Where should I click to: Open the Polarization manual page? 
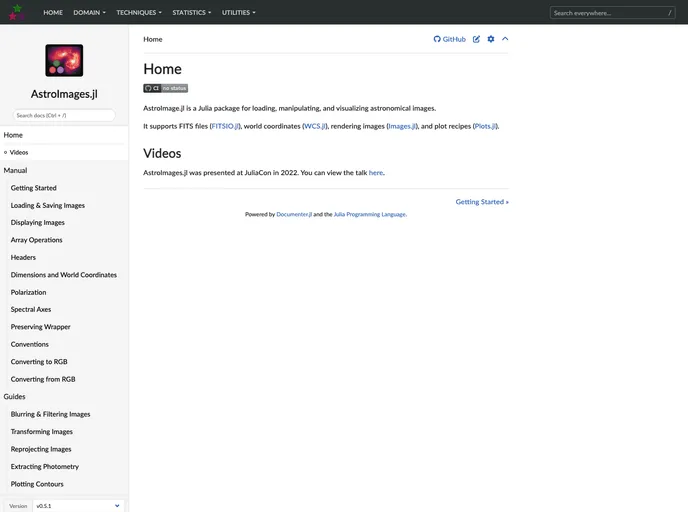[x=29, y=292]
